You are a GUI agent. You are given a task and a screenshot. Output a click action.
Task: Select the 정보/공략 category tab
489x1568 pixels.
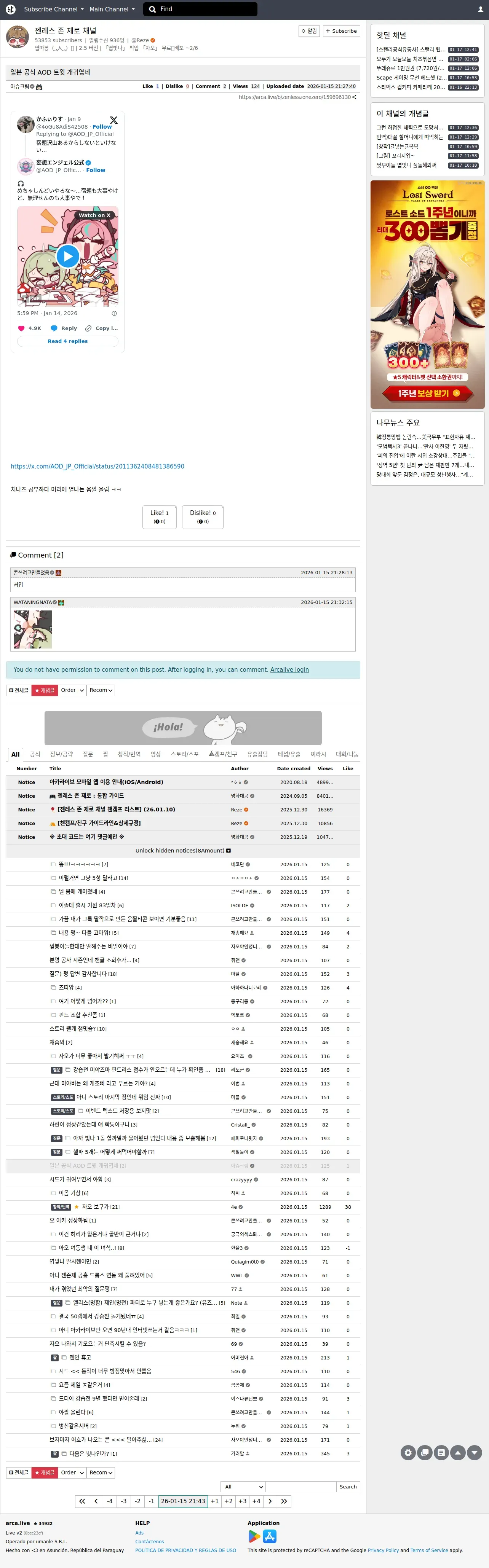[61, 754]
